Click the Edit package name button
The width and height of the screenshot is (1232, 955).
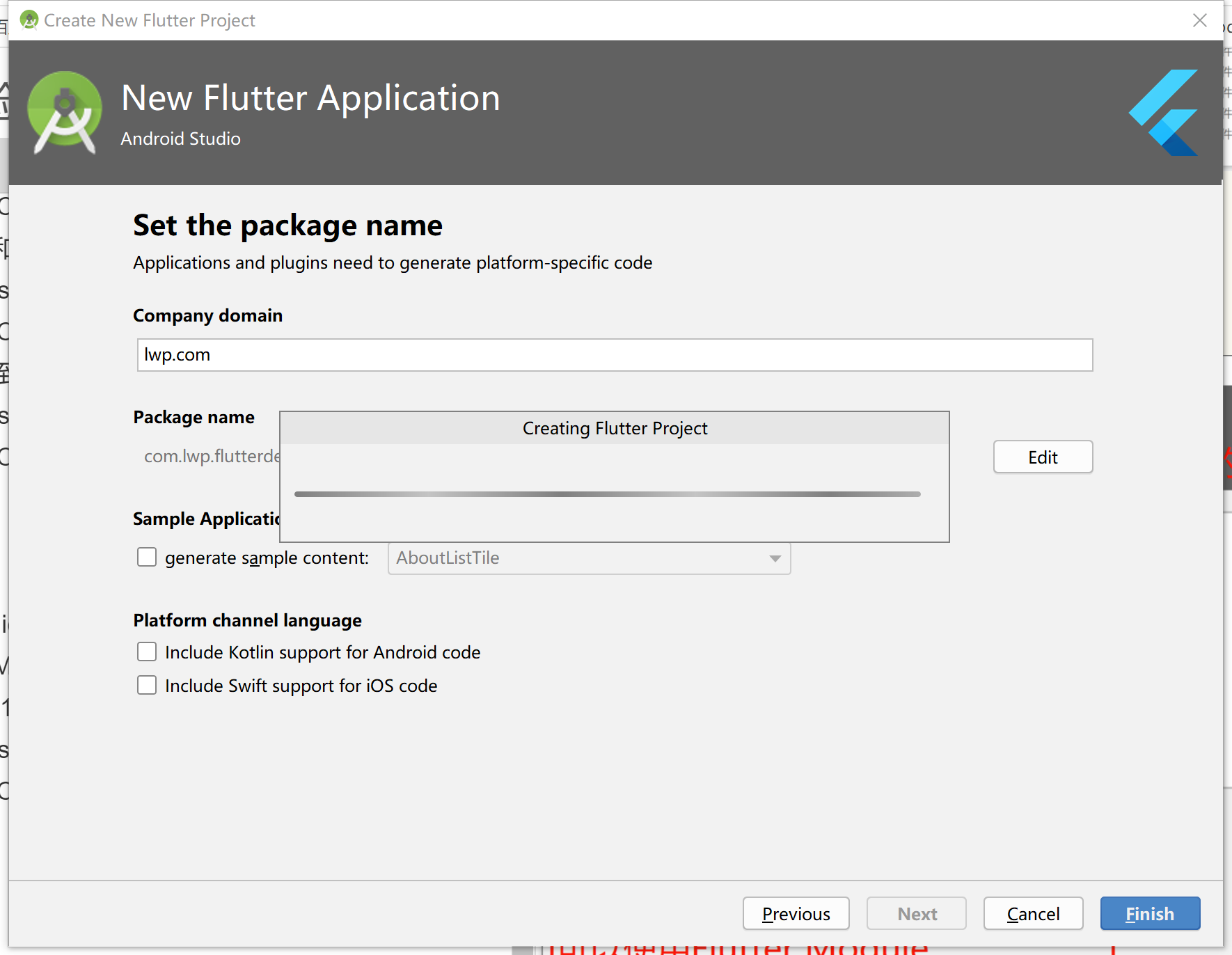1043,457
